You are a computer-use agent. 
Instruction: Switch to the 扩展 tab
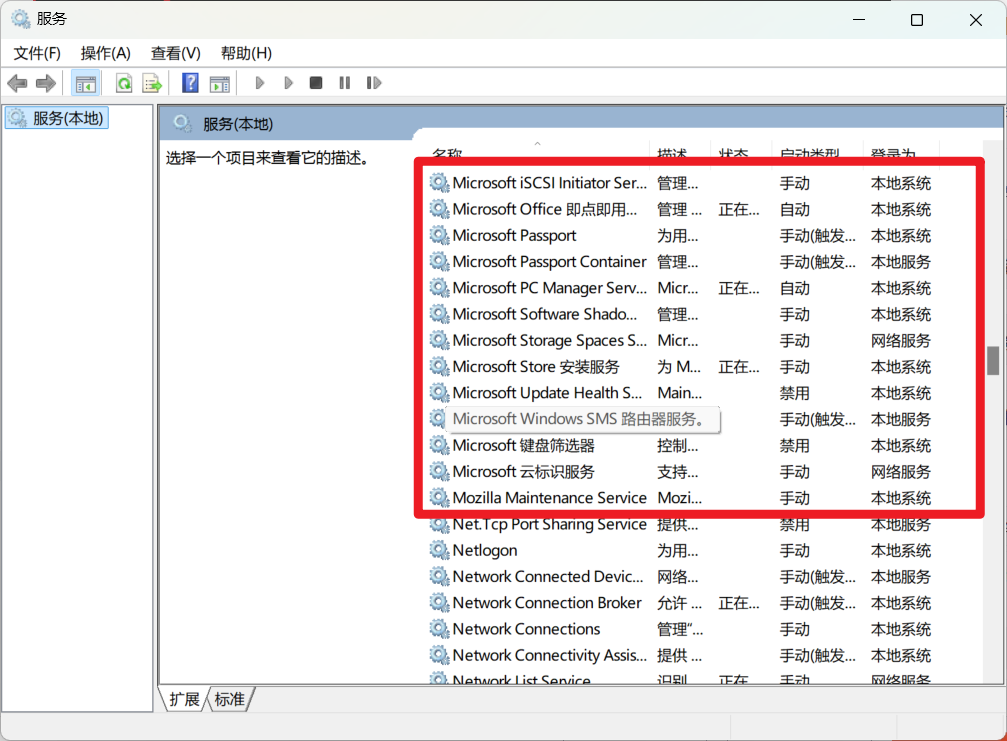[184, 699]
